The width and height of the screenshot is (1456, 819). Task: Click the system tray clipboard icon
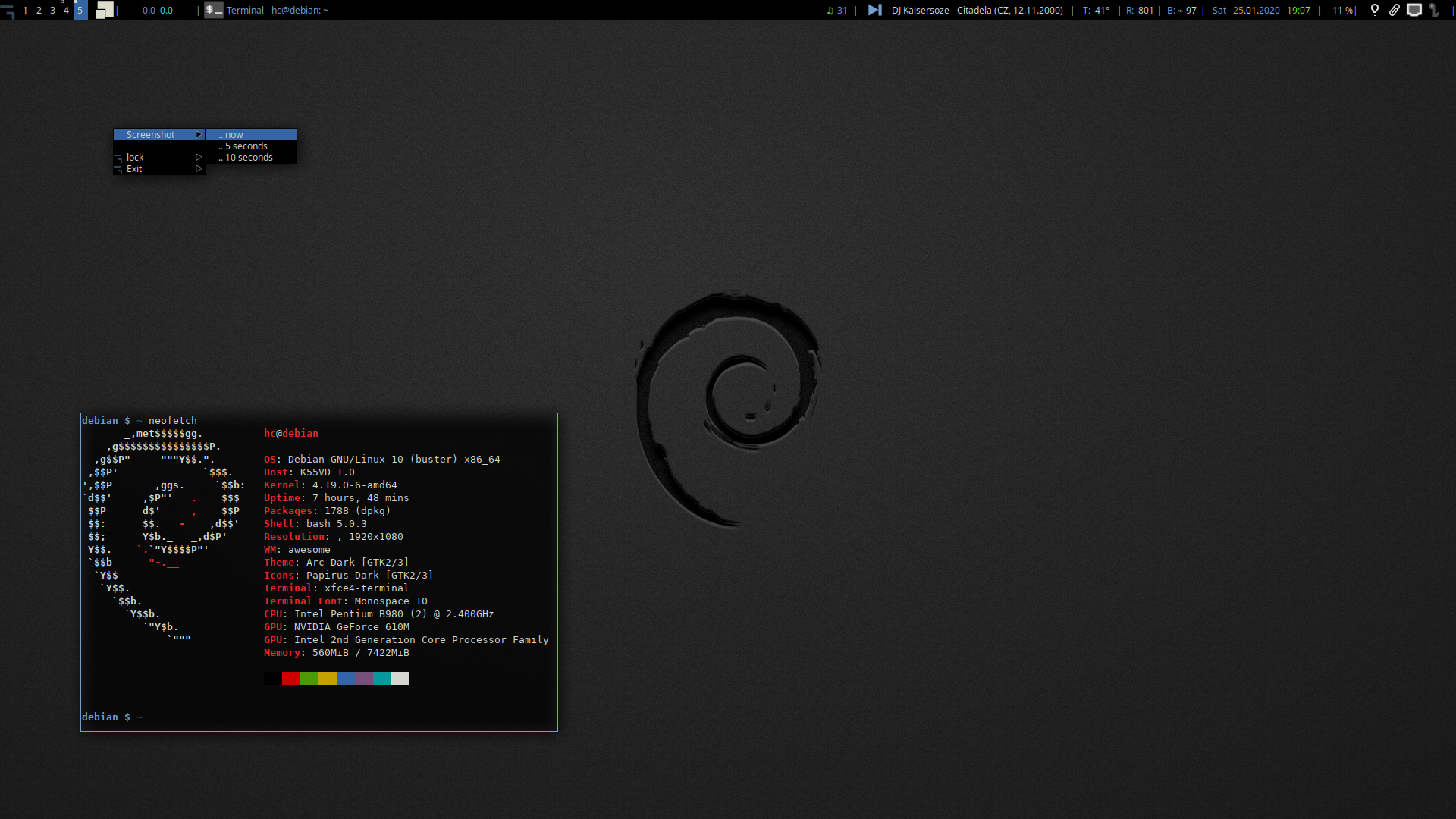pos(1396,10)
